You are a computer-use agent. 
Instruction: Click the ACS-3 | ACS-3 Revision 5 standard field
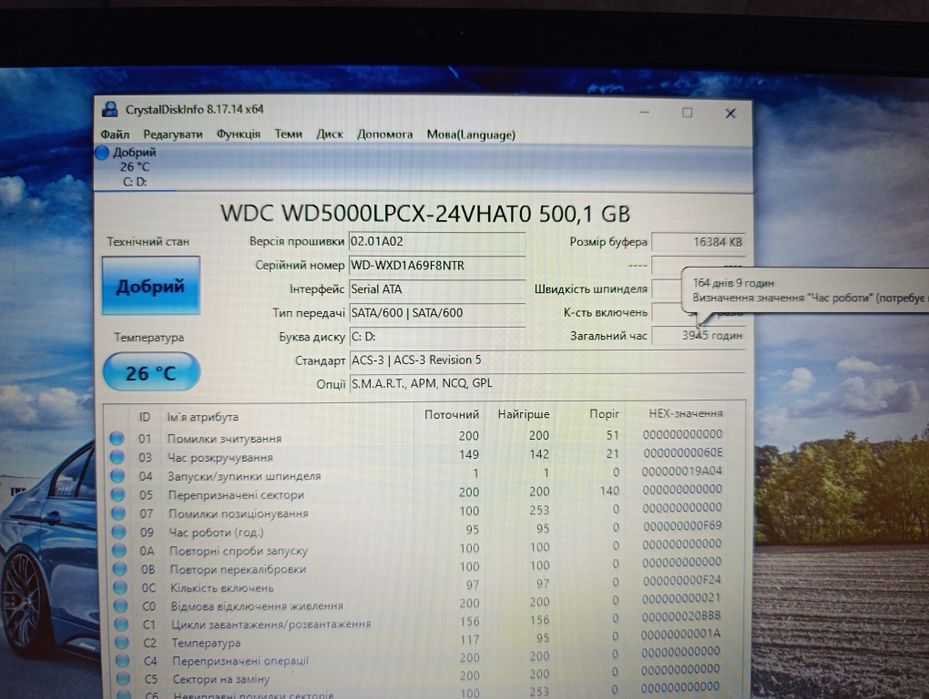tap(547, 360)
